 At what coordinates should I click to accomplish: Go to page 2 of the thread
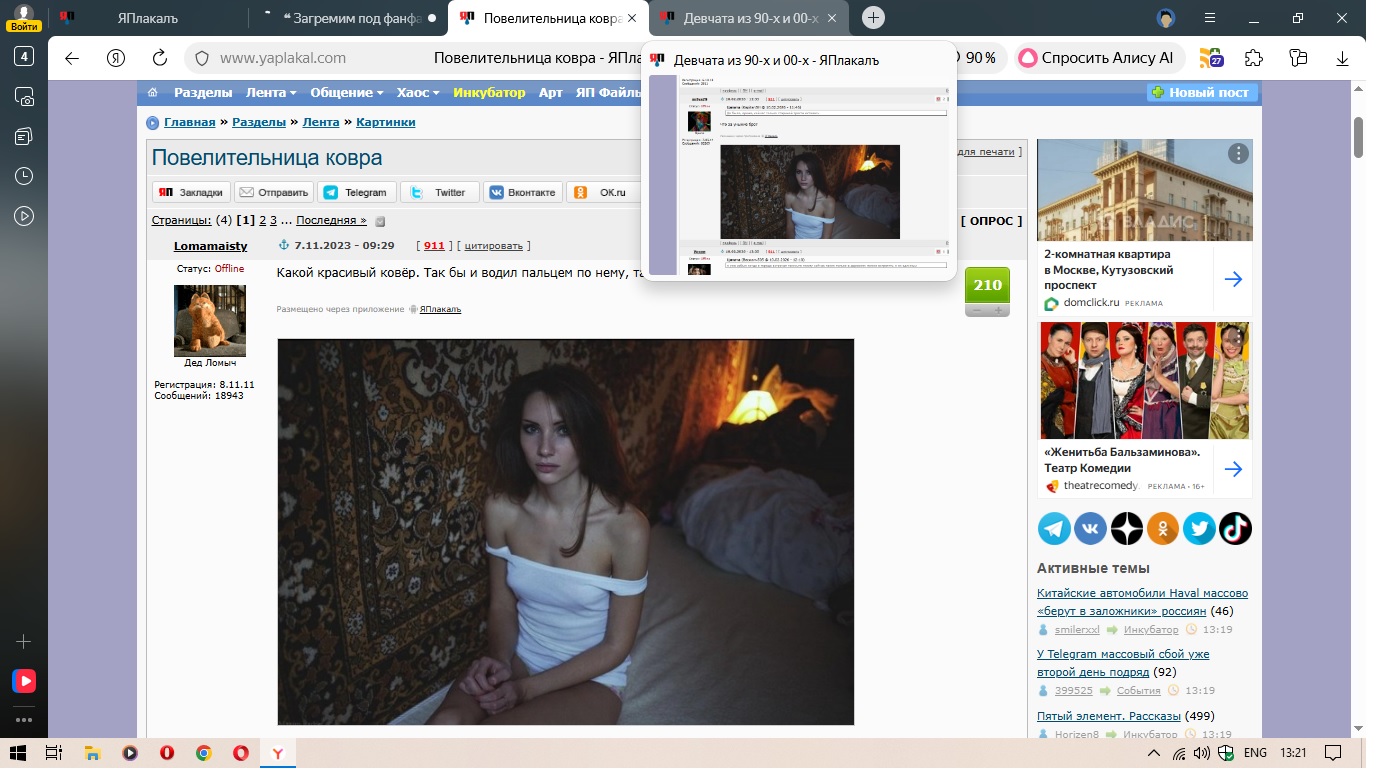[262, 220]
